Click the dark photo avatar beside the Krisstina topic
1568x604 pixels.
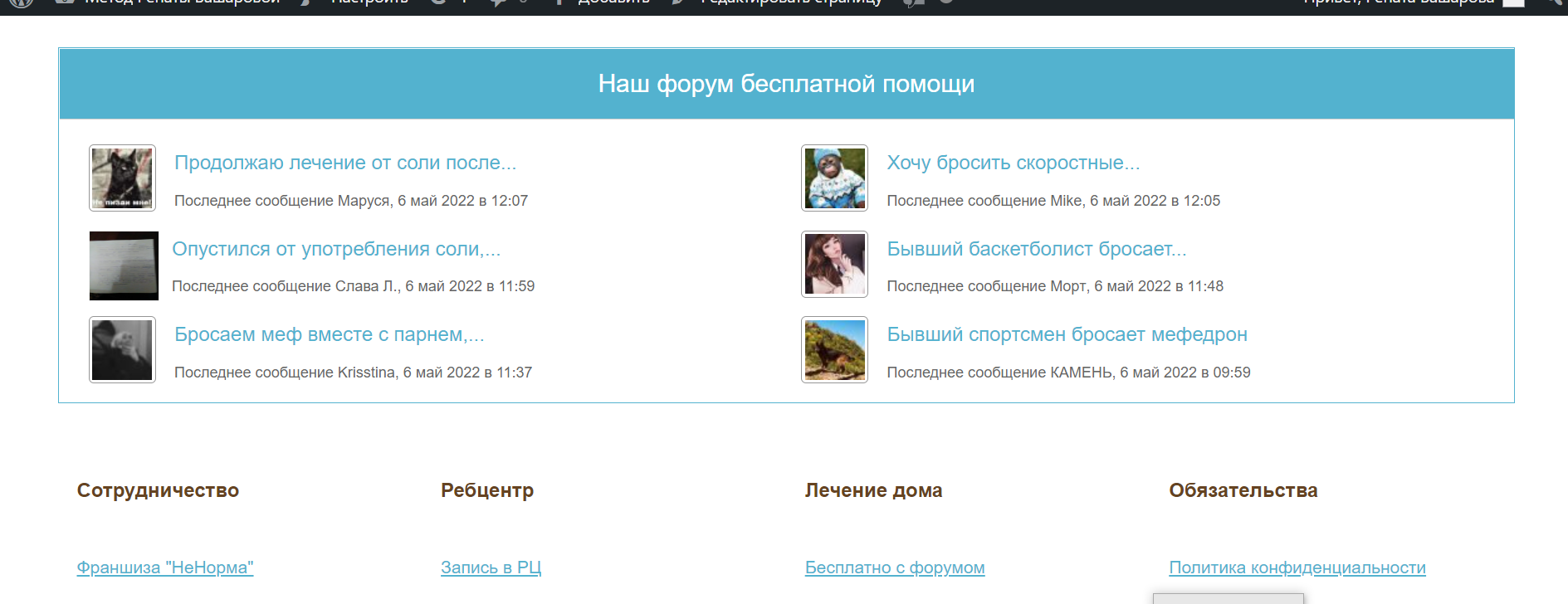point(122,349)
